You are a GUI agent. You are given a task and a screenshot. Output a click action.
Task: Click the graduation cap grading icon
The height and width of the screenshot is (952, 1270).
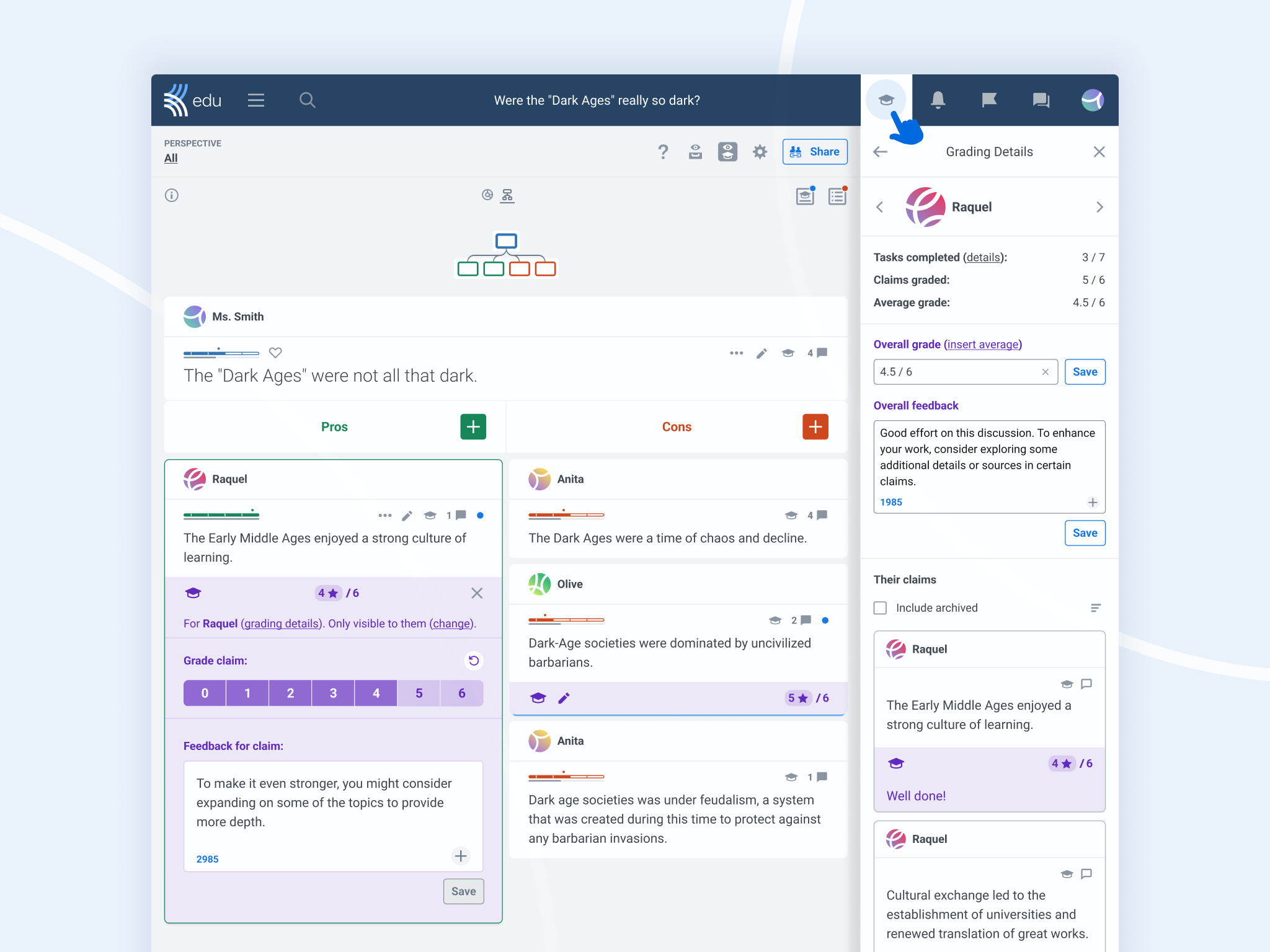pos(886,99)
